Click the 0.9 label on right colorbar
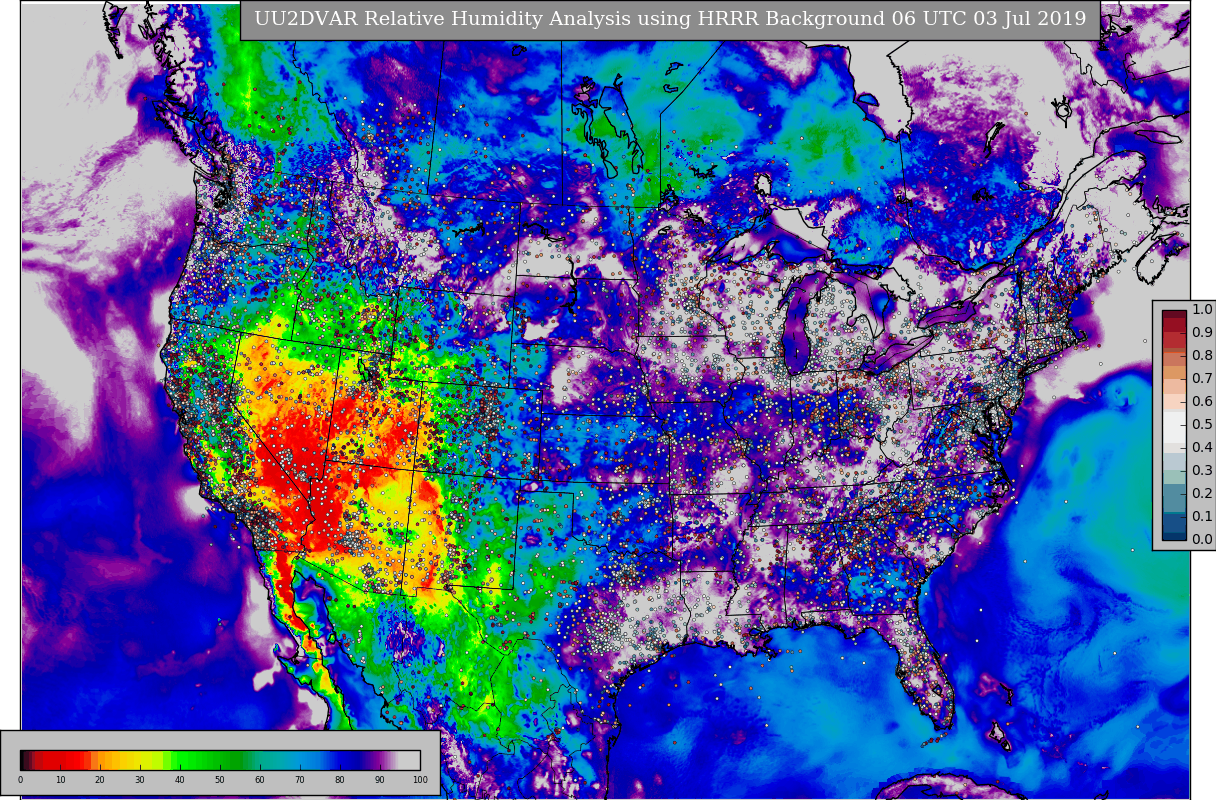Viewport: 1216px width, 800px height. (1201, 333)
